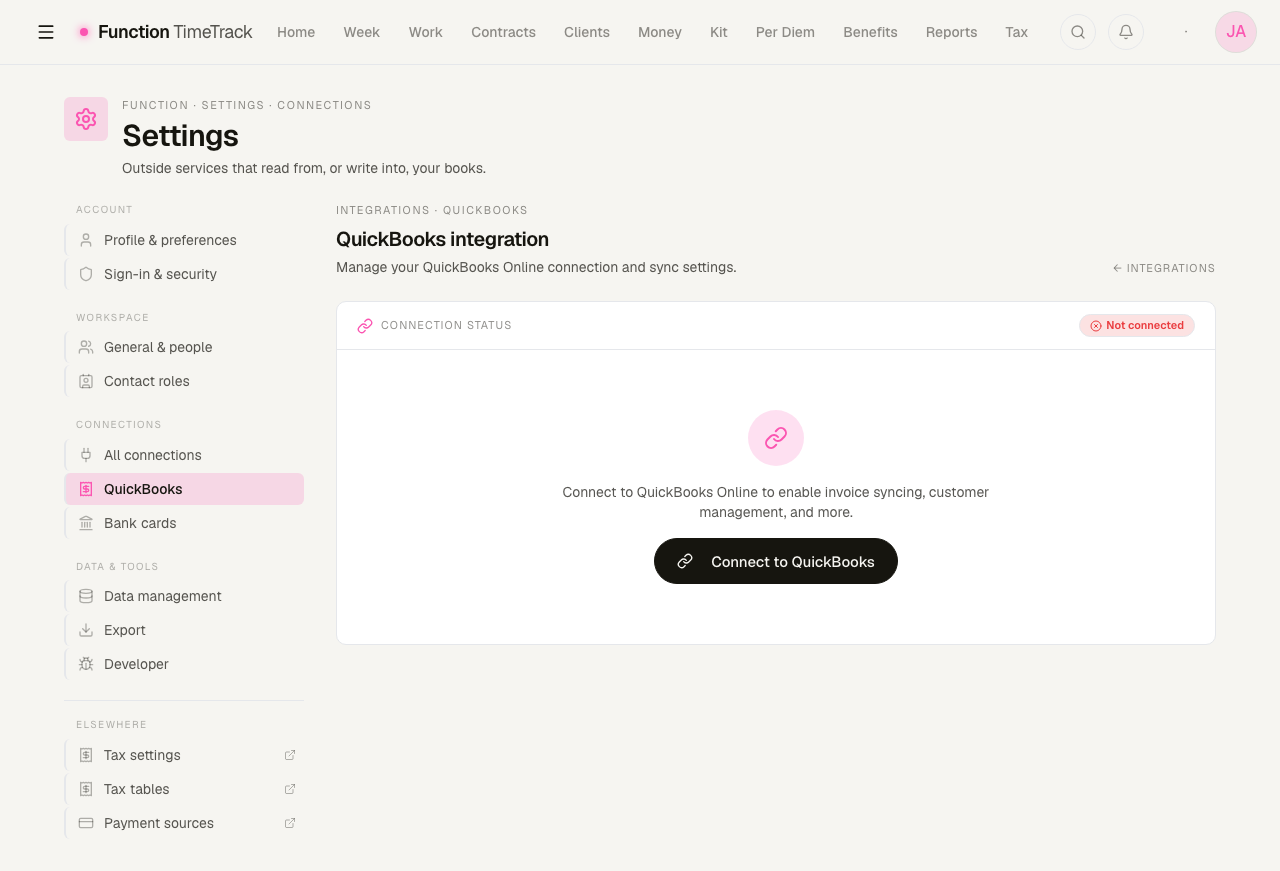Screen dimensions: 1280x871
Task: Open the Work nav item
Action: (425, 32)
